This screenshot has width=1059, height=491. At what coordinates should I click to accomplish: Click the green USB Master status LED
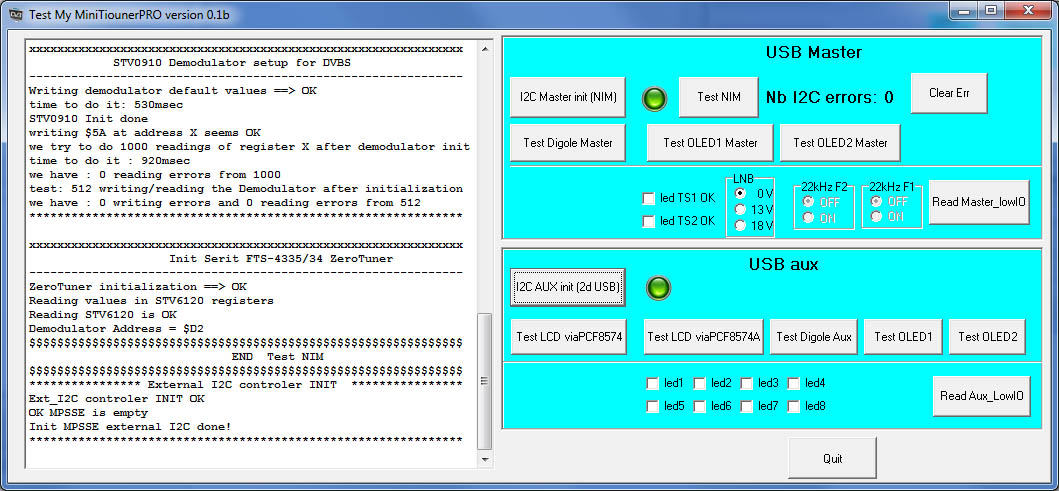[654, 99]
